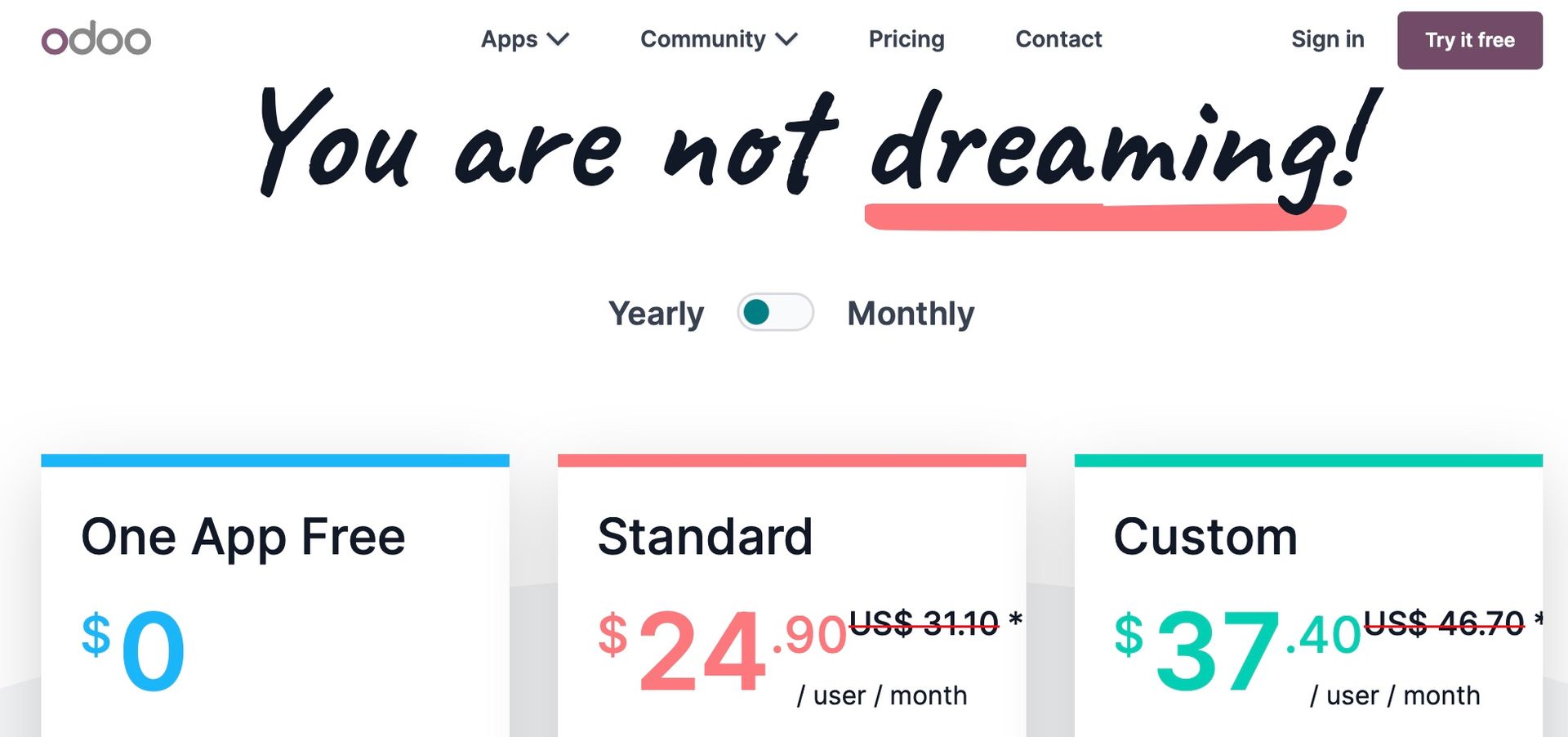
Task: Open the Pricing page
Action: pyautogui.click(x=906, y=38)
